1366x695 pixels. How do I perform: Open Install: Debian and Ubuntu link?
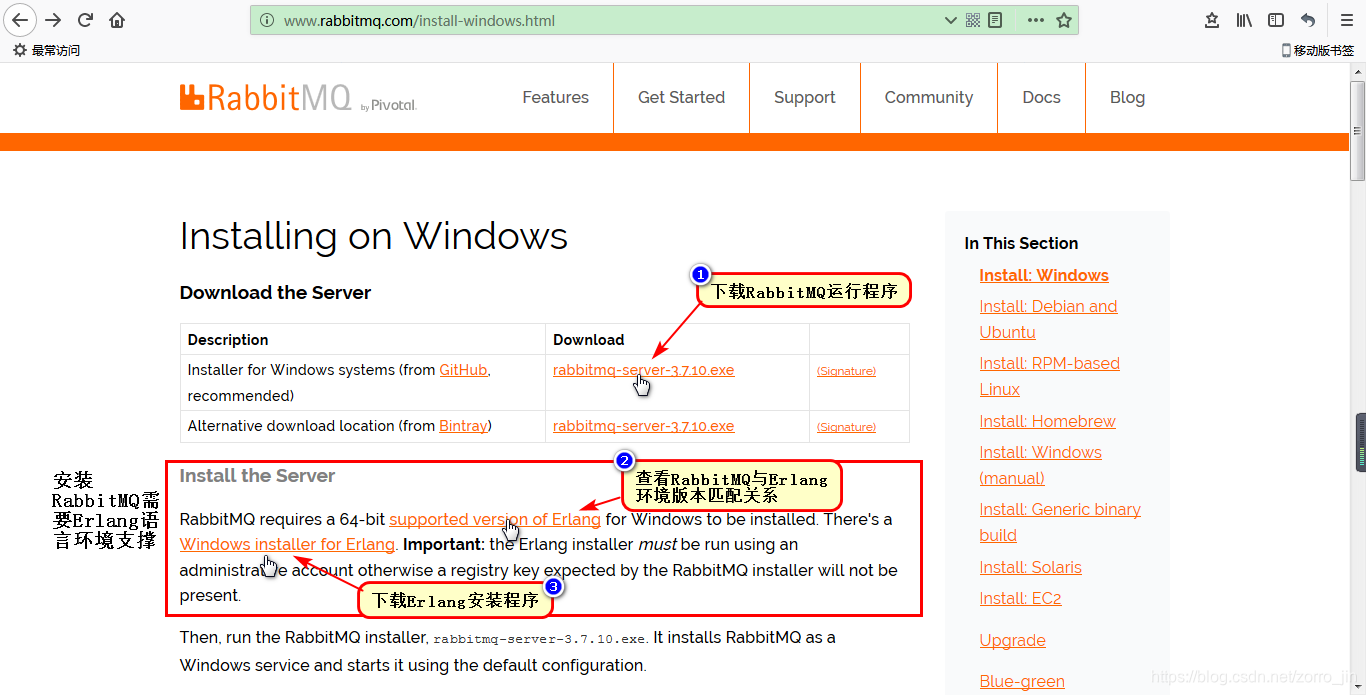point(1048,319)
